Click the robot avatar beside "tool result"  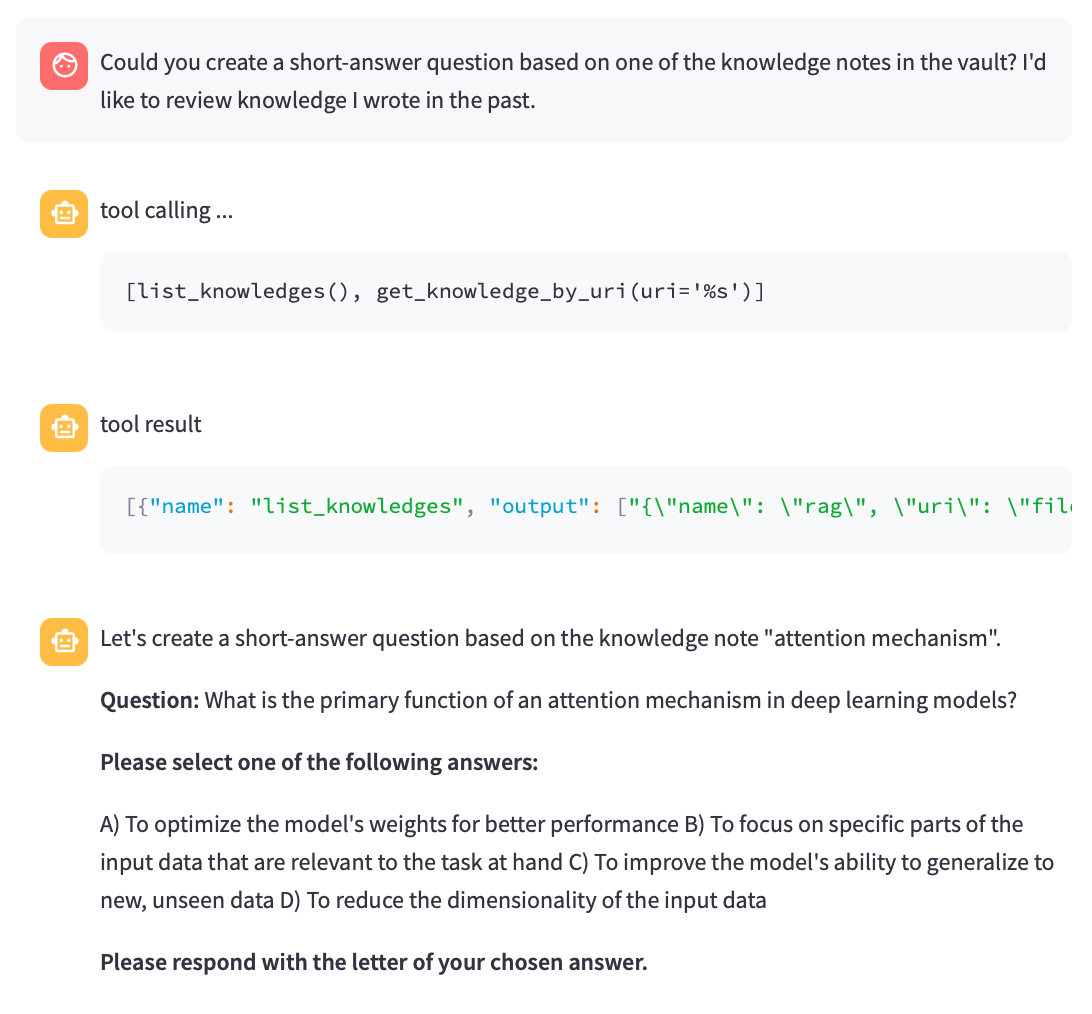tap(64, 428)
